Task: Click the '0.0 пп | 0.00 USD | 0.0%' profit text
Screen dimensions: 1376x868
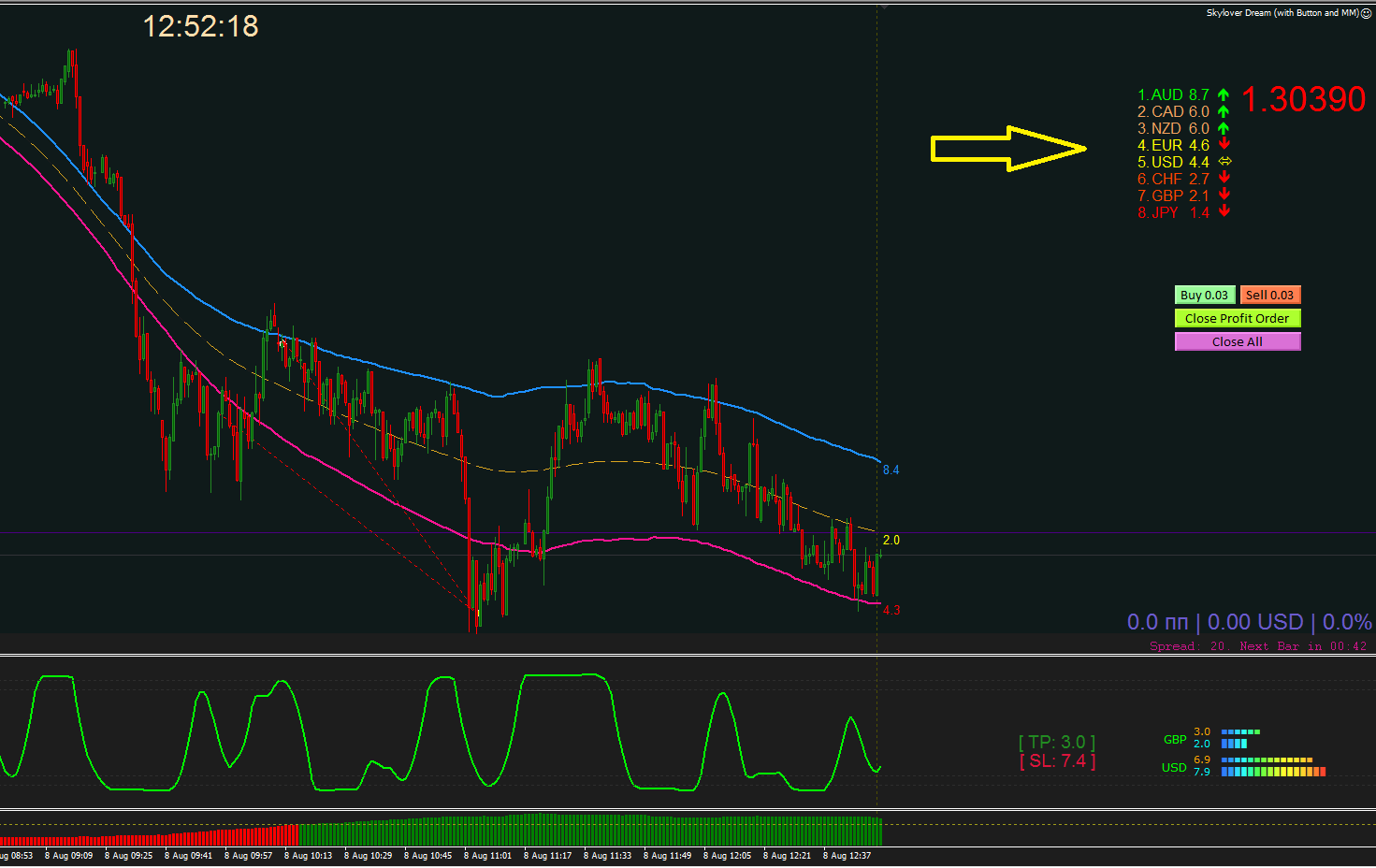Action: 1250,622
